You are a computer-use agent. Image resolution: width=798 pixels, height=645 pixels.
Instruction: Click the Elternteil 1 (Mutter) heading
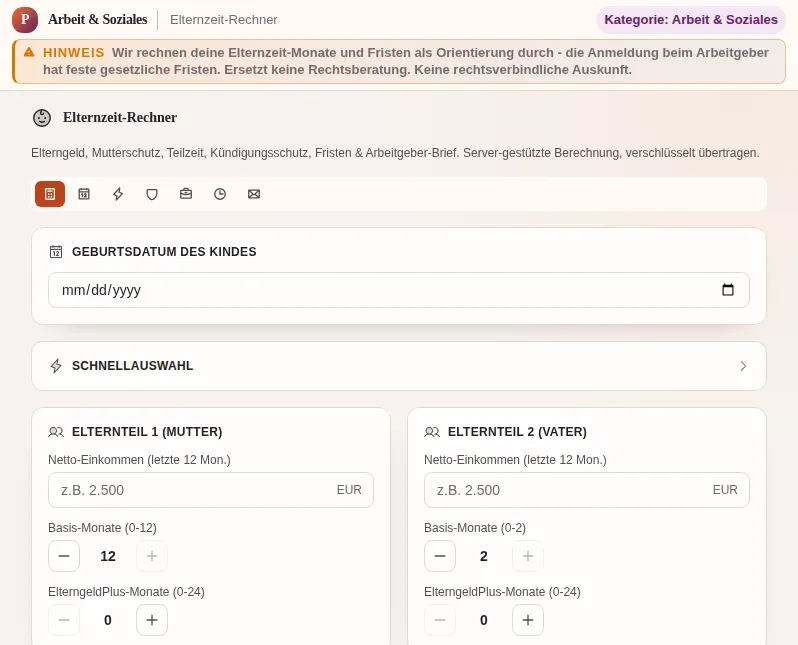(147, 432)
